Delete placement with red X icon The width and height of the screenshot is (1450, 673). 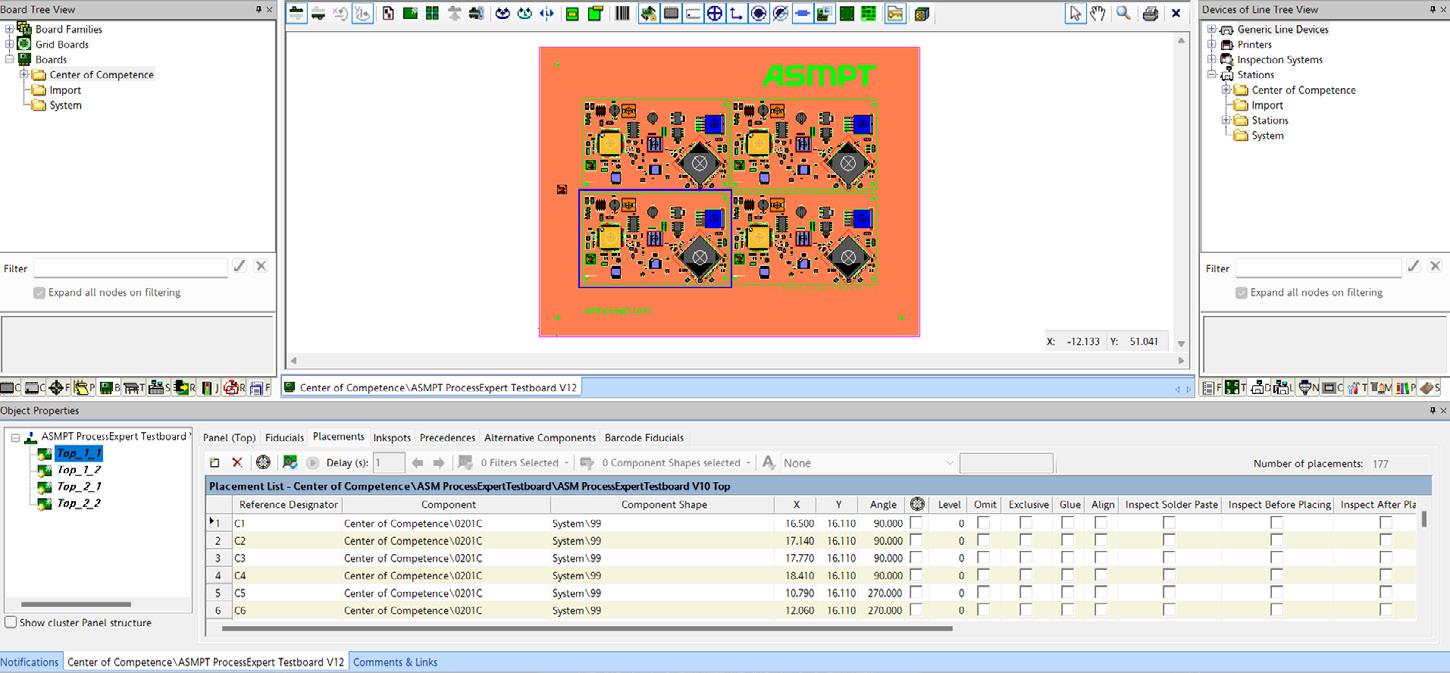[x=237, y=462]
